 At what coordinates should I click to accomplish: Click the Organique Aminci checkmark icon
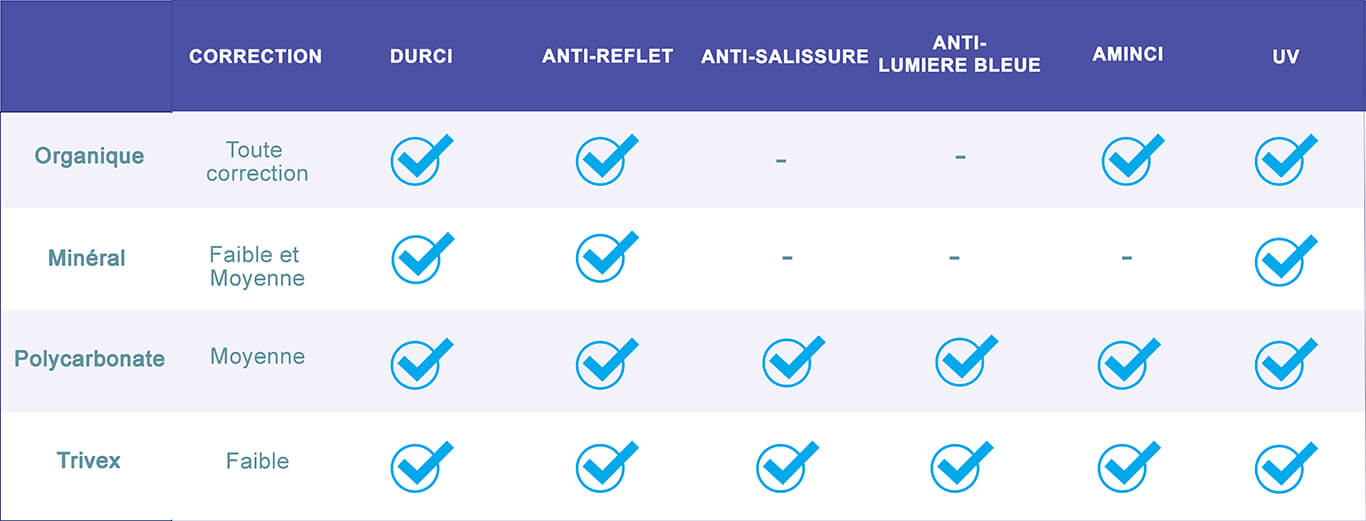(1132, 160)
